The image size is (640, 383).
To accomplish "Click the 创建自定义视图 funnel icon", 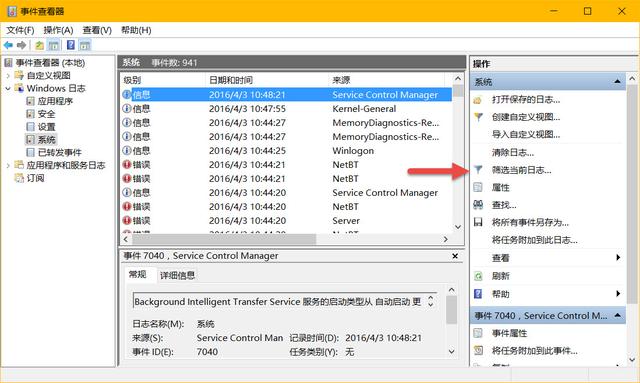I will pos(478,117).
